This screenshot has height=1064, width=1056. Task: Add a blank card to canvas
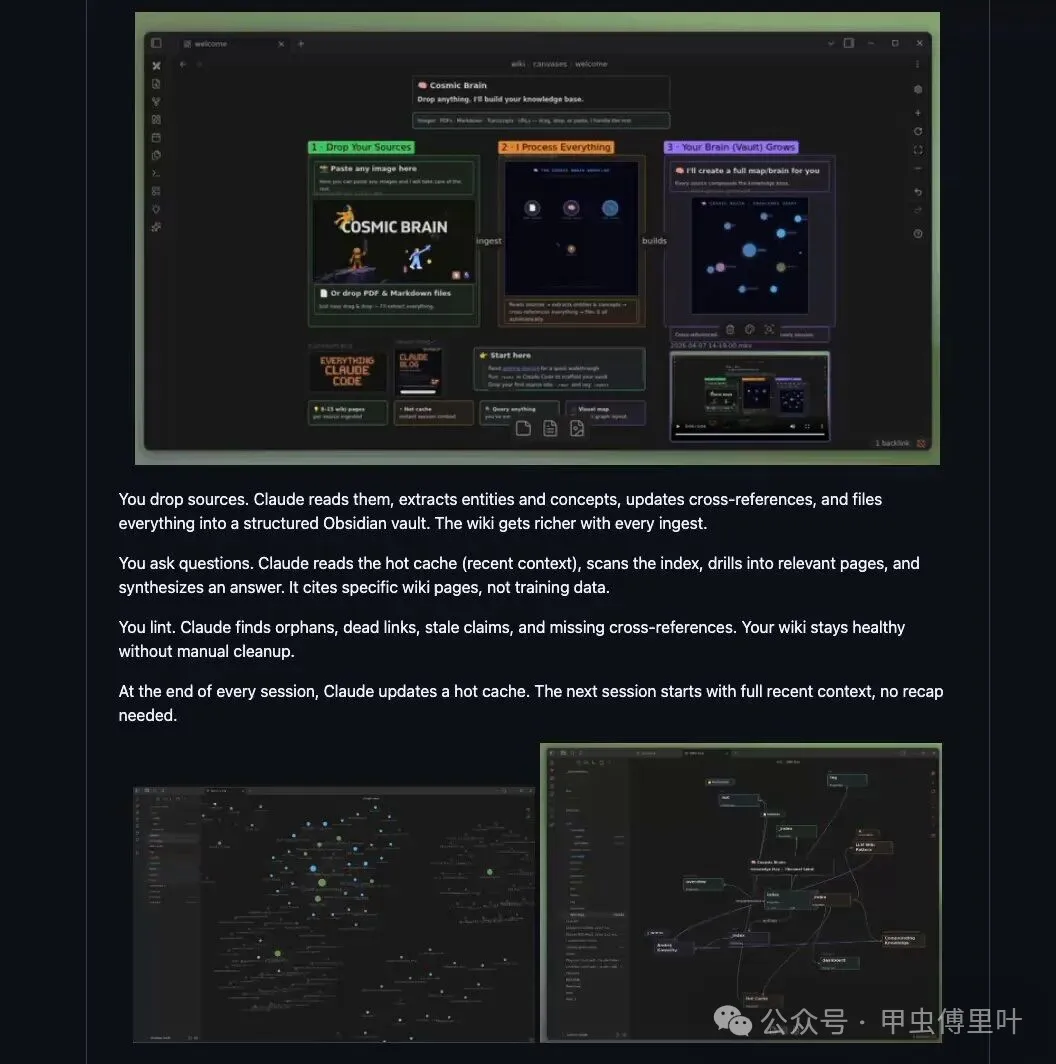click(523, 428)
